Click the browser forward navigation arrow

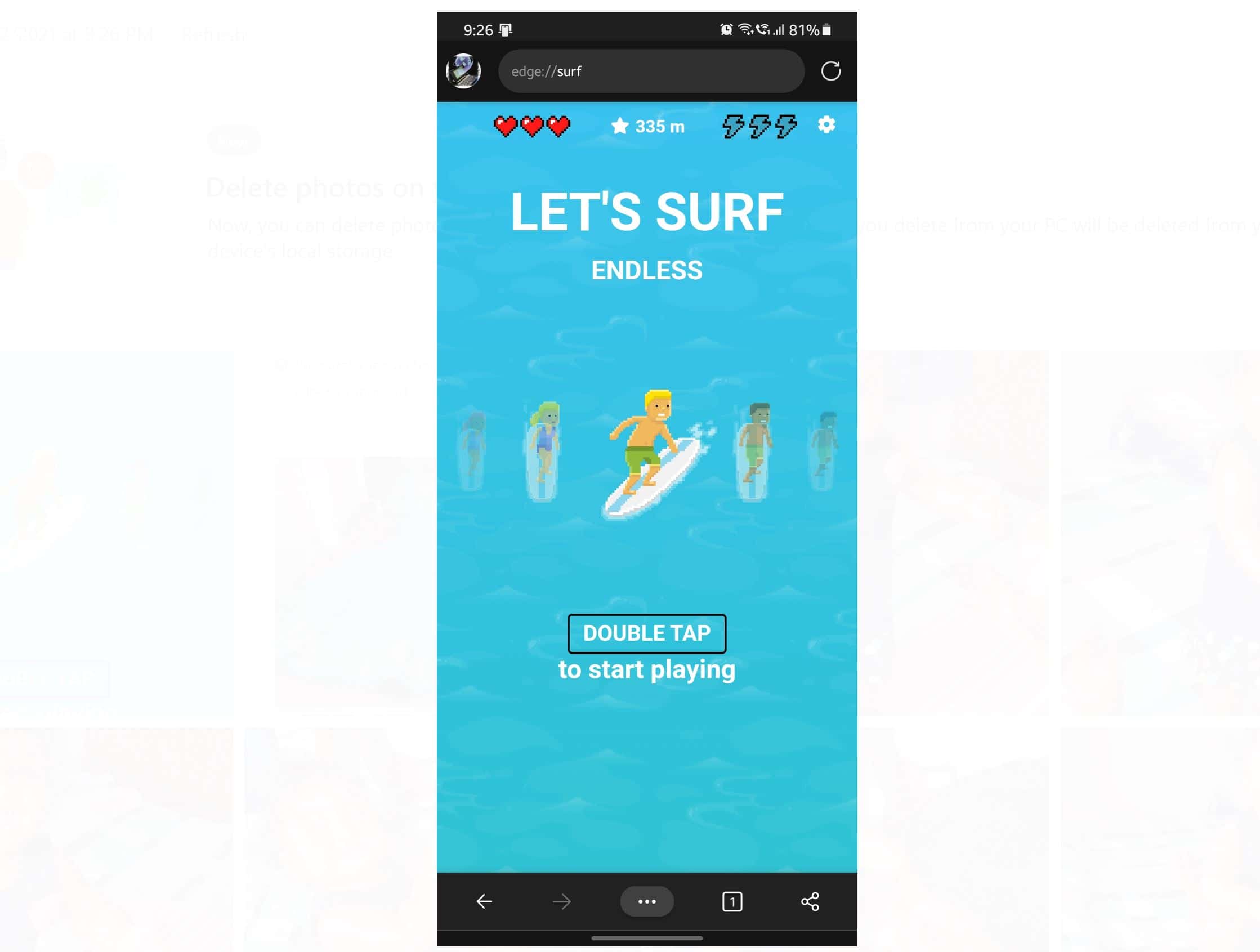pos(562,901)
